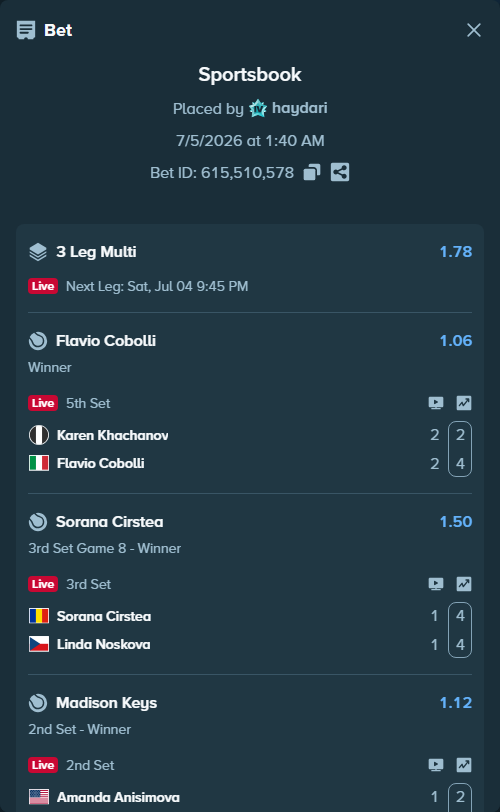Click the Bet receipt icon in header

coord(26,30)
